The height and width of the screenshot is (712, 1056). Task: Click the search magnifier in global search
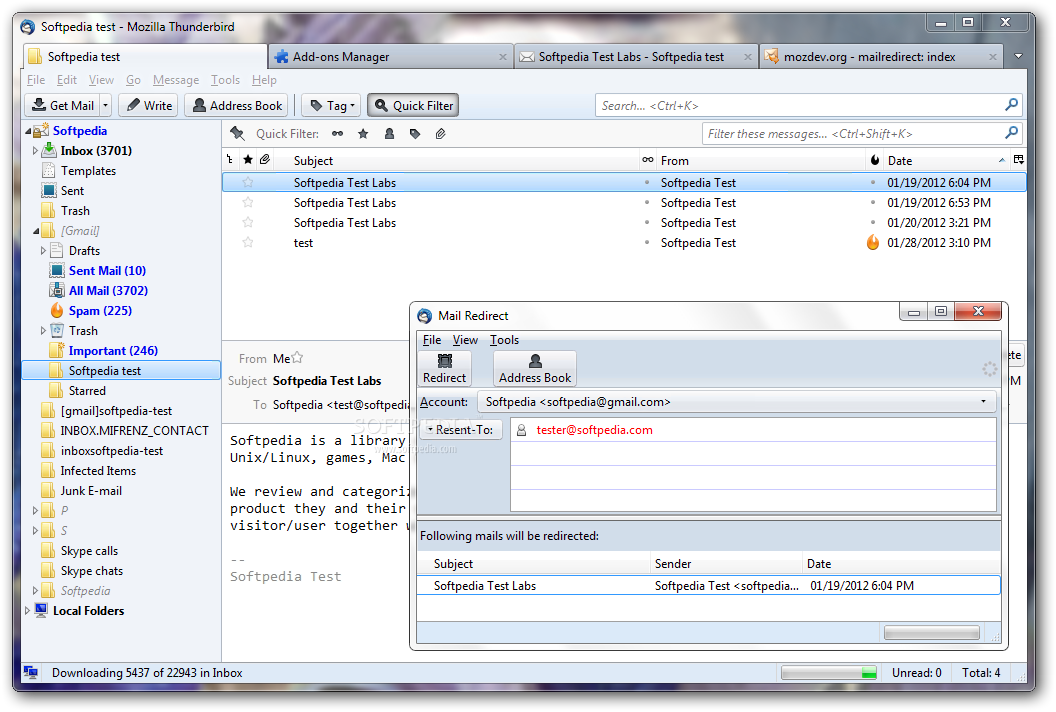[x=1012, y=105]
